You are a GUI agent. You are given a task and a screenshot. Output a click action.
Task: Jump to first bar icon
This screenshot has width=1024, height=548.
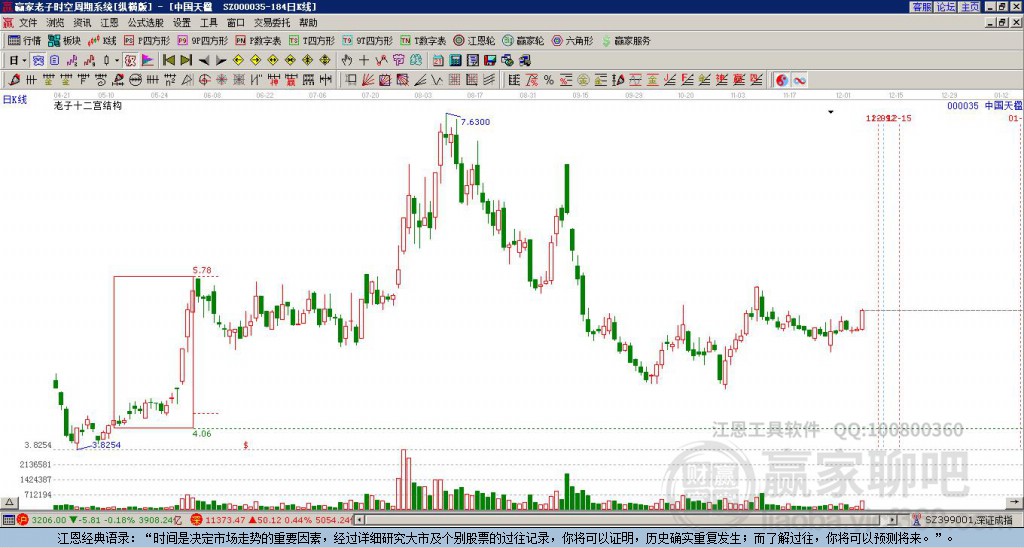click(x=169, y=61)
